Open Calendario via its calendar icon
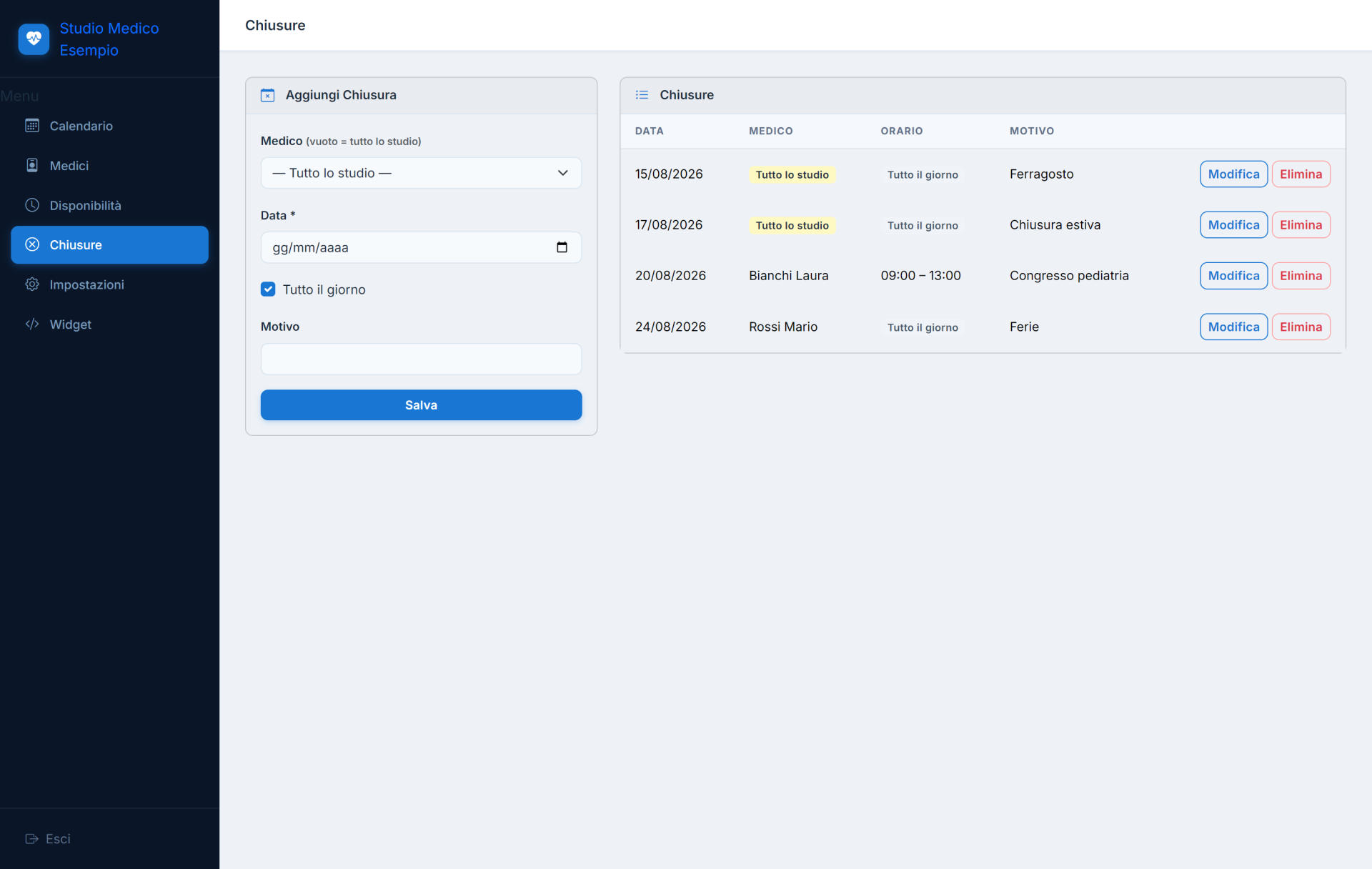Viewport: 1372px width, 869px height. 32,126
